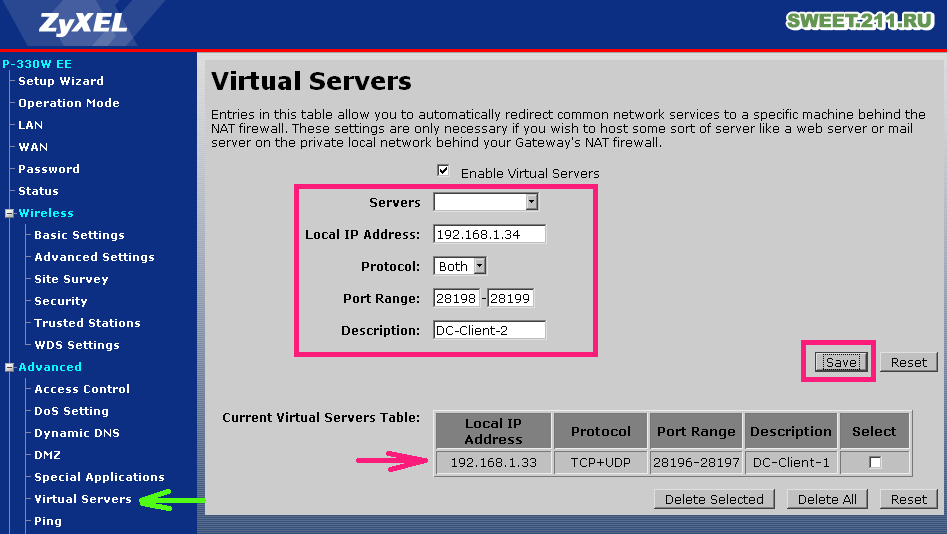Viewport: 947px width, 534px height.
Task: Click table cell 192.168.1.33
Action: pos(493,463)
